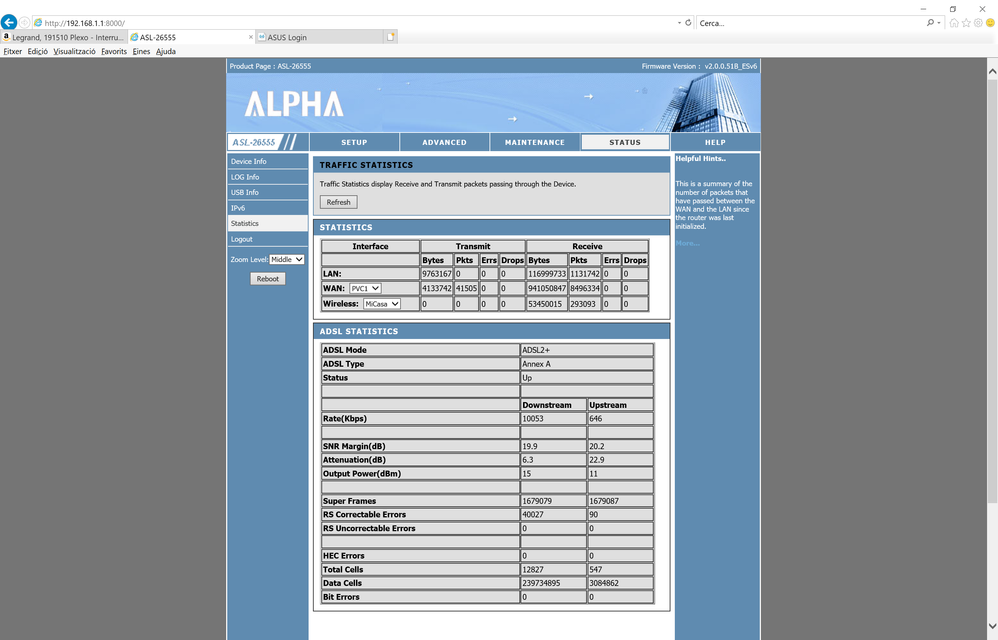Click the Refresh statistics button
Viewport: 998px width, 640px height.
338,202
